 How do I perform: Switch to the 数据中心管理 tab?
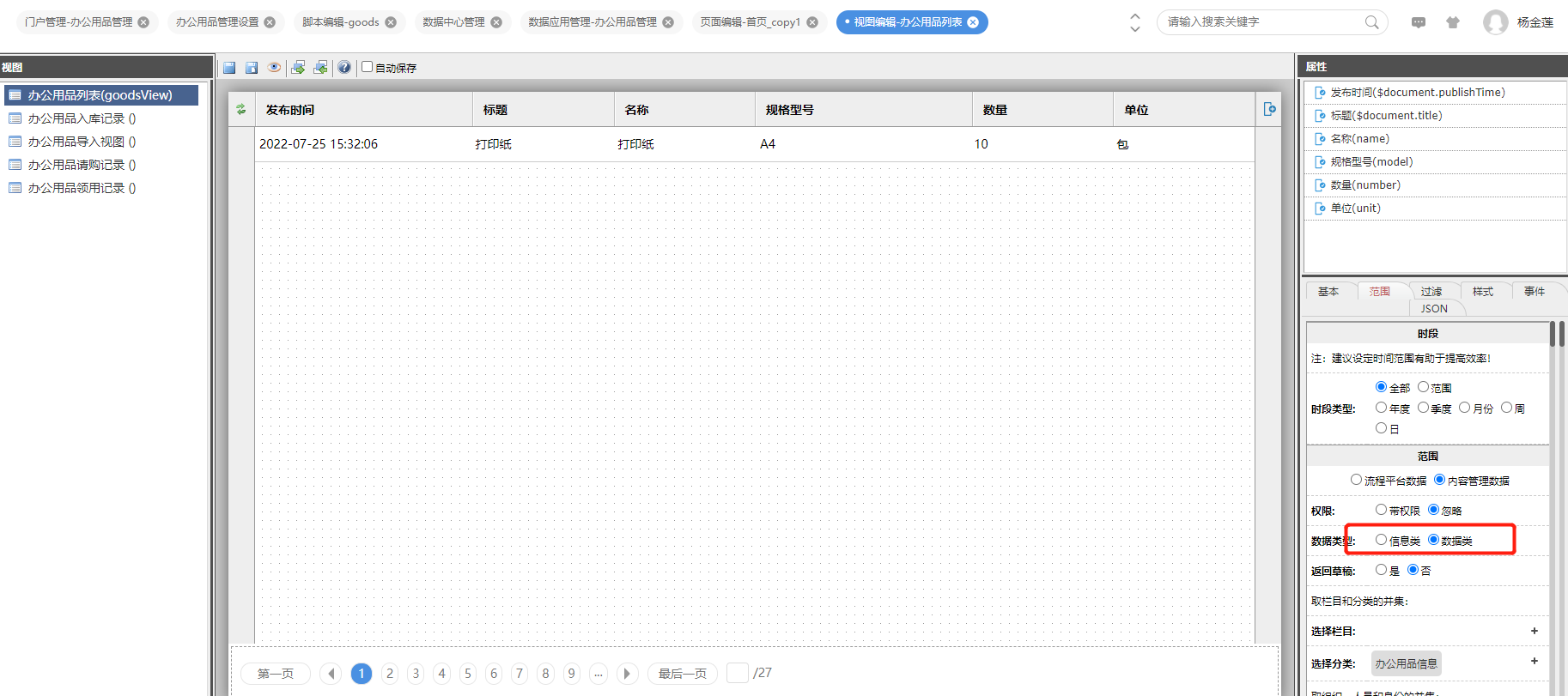point(453,22)
